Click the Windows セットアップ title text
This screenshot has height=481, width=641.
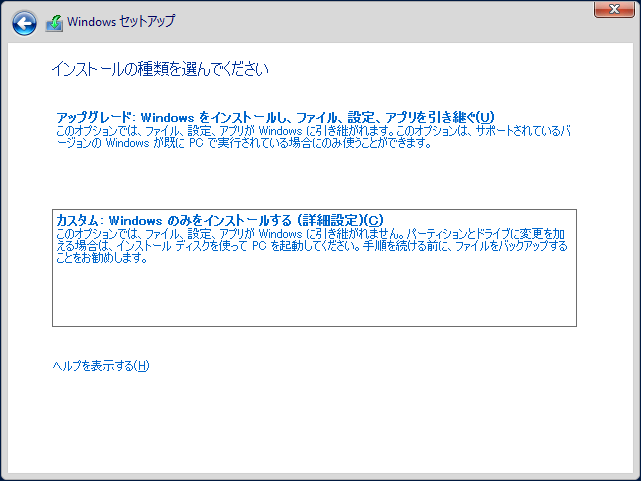(121, 21)
